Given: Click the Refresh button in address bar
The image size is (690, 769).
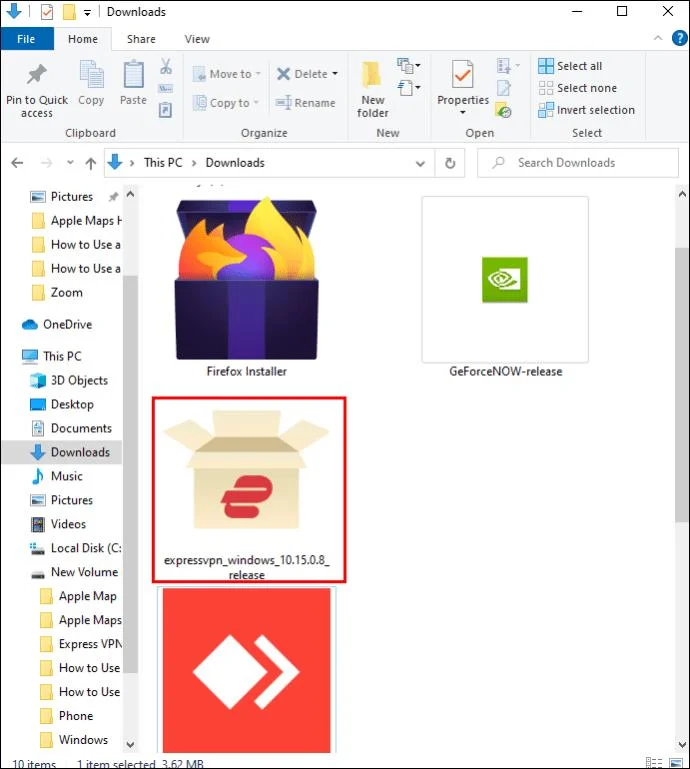Looking at the screenshot, I should click(x=450, y=163).
